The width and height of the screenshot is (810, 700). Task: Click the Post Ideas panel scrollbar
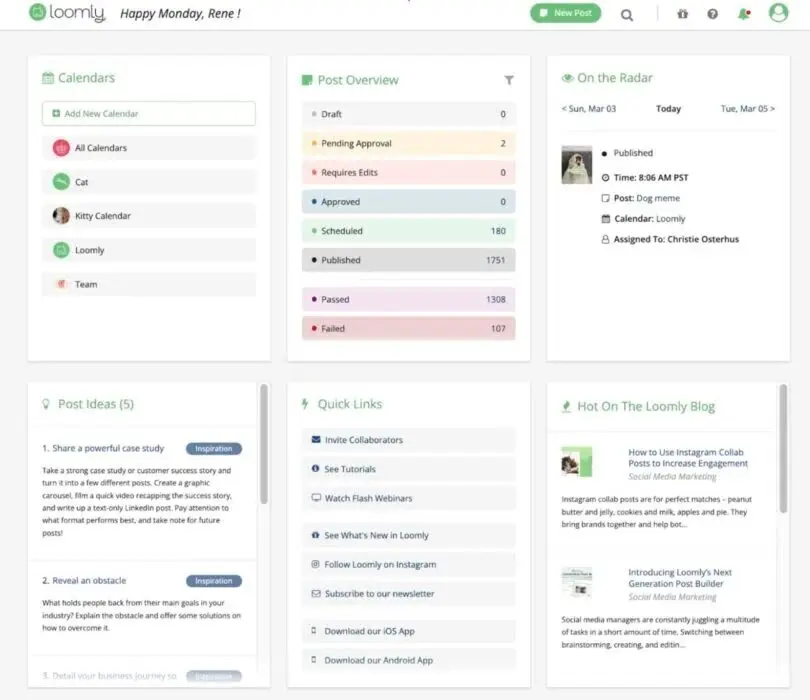(264, 445)
